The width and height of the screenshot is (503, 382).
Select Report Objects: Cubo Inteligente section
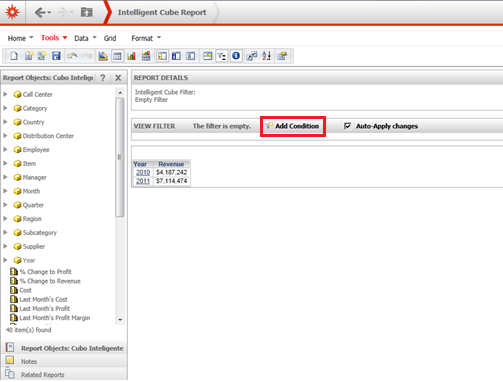pyautogui.click(x=64, y=348)
